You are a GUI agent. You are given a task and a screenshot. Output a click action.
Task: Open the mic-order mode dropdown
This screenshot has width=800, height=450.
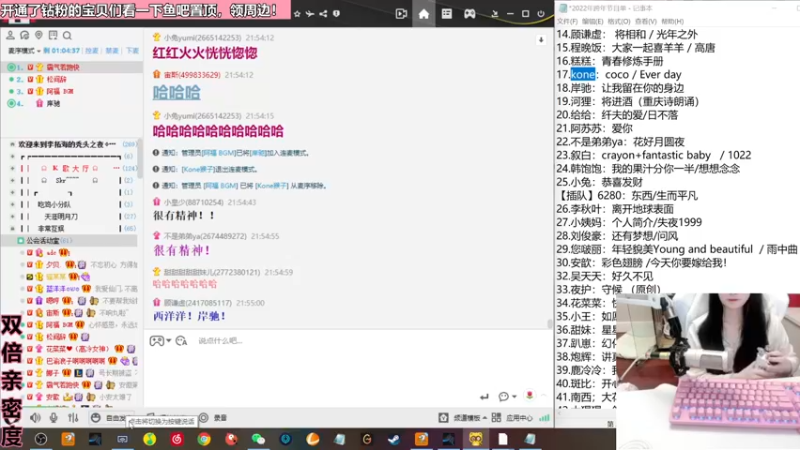(x=24, y=51)
